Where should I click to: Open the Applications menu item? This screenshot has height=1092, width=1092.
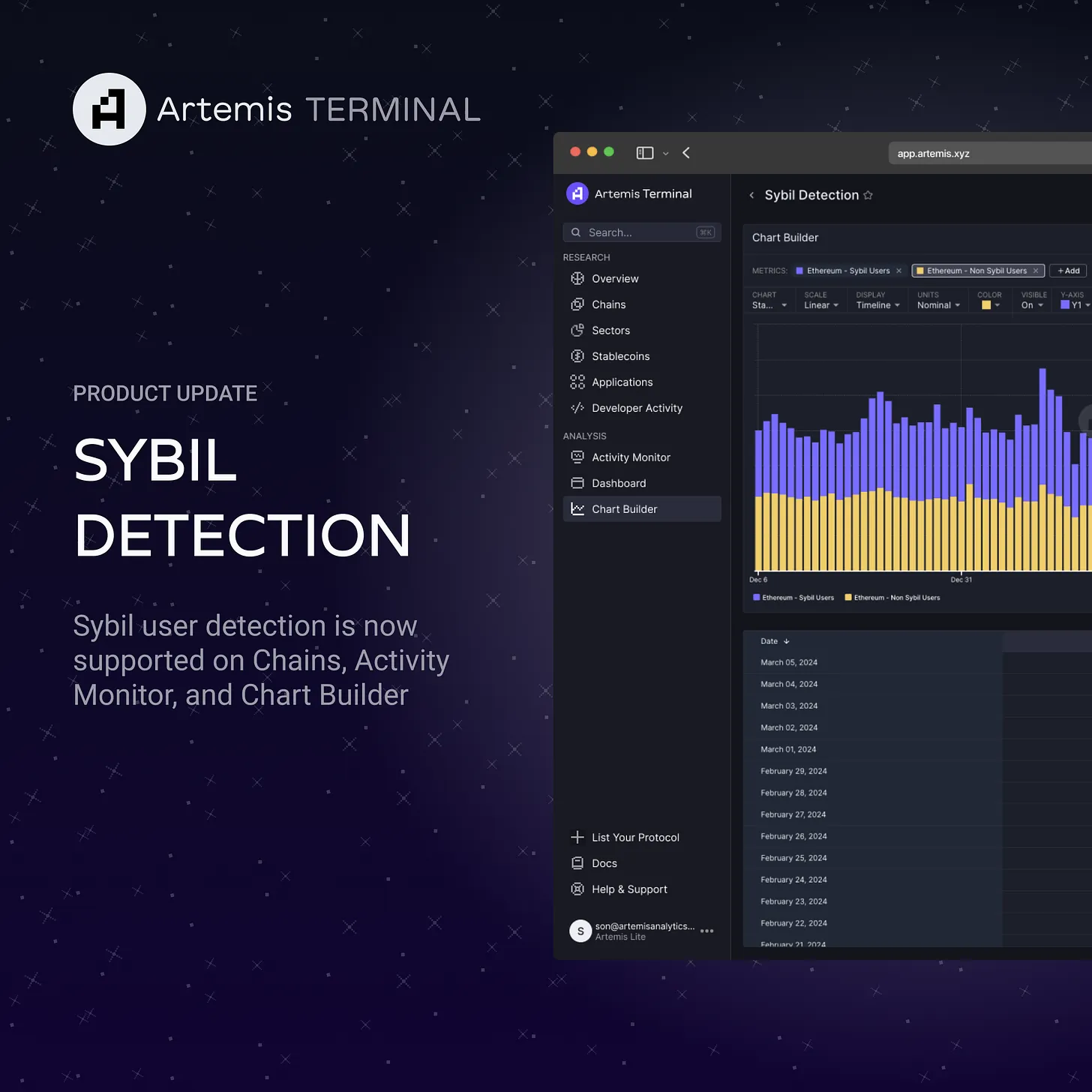tap(622, 382)
